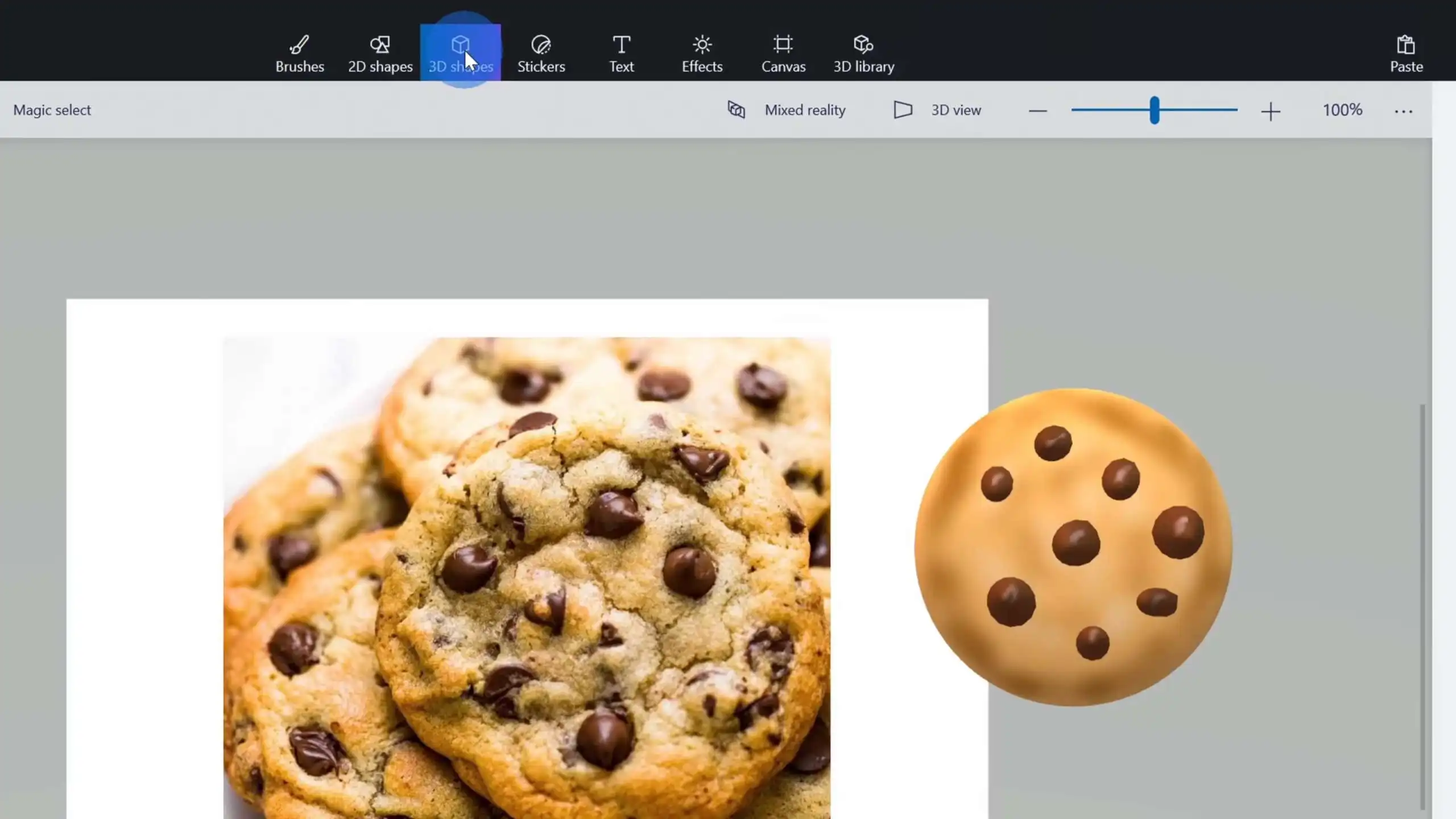This screenshot has width=1456, height=819.
Task: Toggle 3D view mode
Action: pos(938,110)
